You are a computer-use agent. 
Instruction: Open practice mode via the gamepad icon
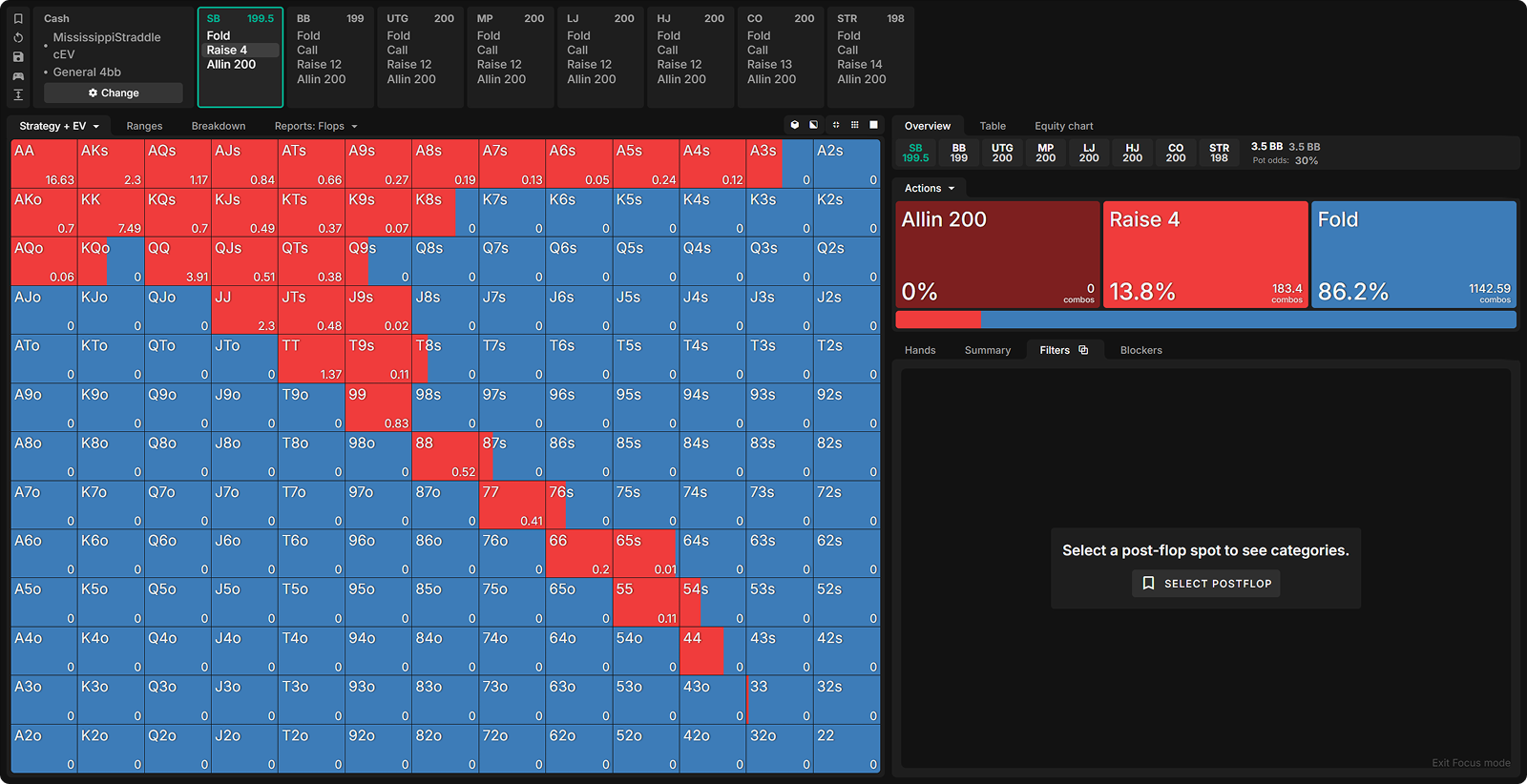[x=18, y=76]
